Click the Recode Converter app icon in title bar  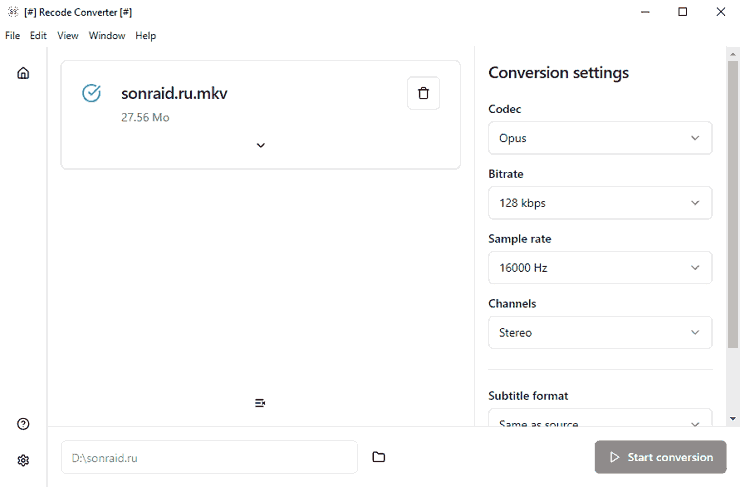(x=13, y=12)
